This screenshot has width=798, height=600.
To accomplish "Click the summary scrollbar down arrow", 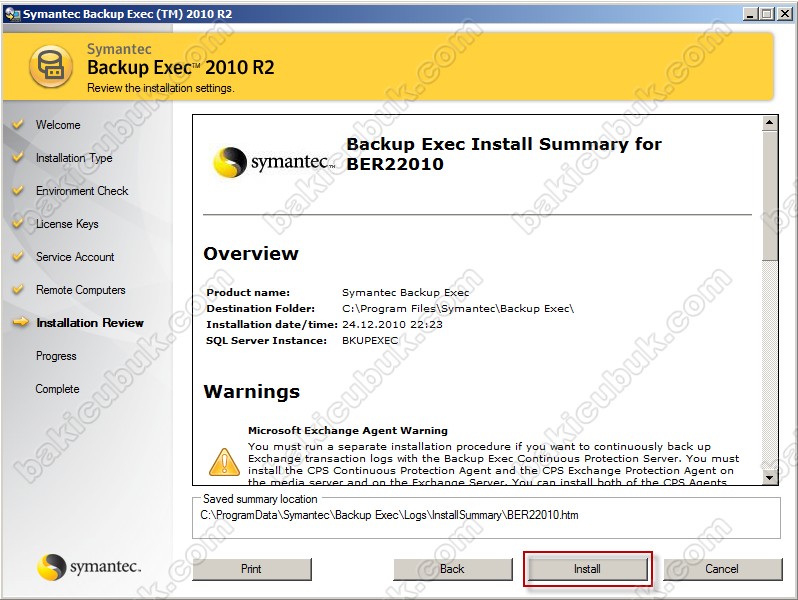I will 770,477.
